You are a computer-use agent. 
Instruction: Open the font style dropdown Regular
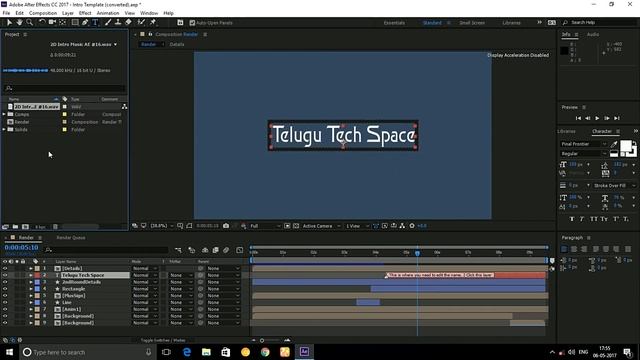pos(584,153)
